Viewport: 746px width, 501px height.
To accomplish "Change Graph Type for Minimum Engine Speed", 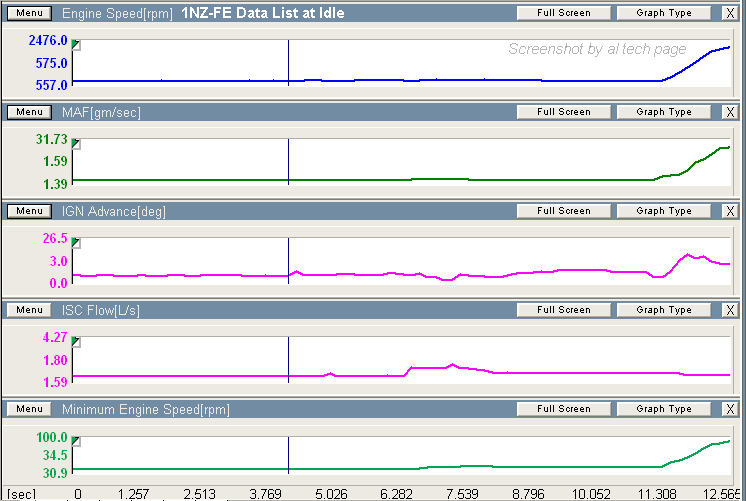I will (x=664, y=409).
